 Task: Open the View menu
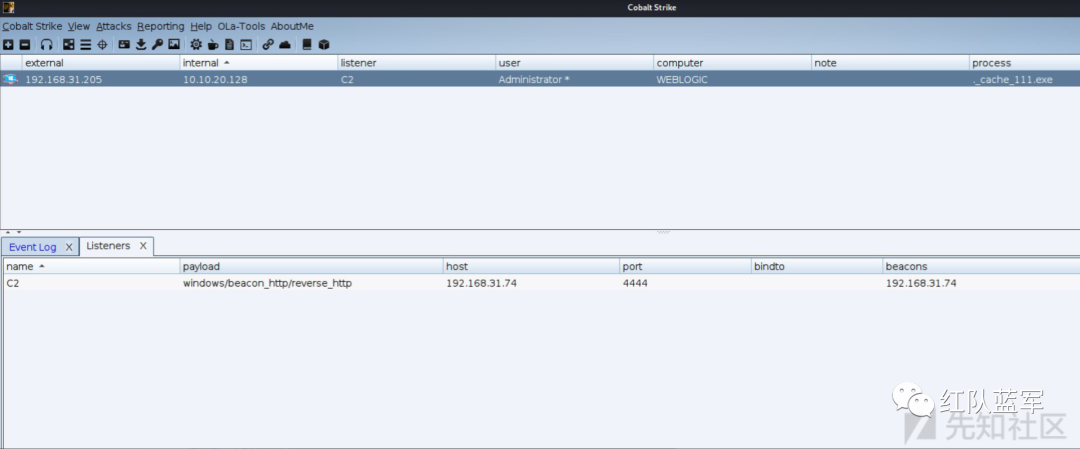(79, 26)
